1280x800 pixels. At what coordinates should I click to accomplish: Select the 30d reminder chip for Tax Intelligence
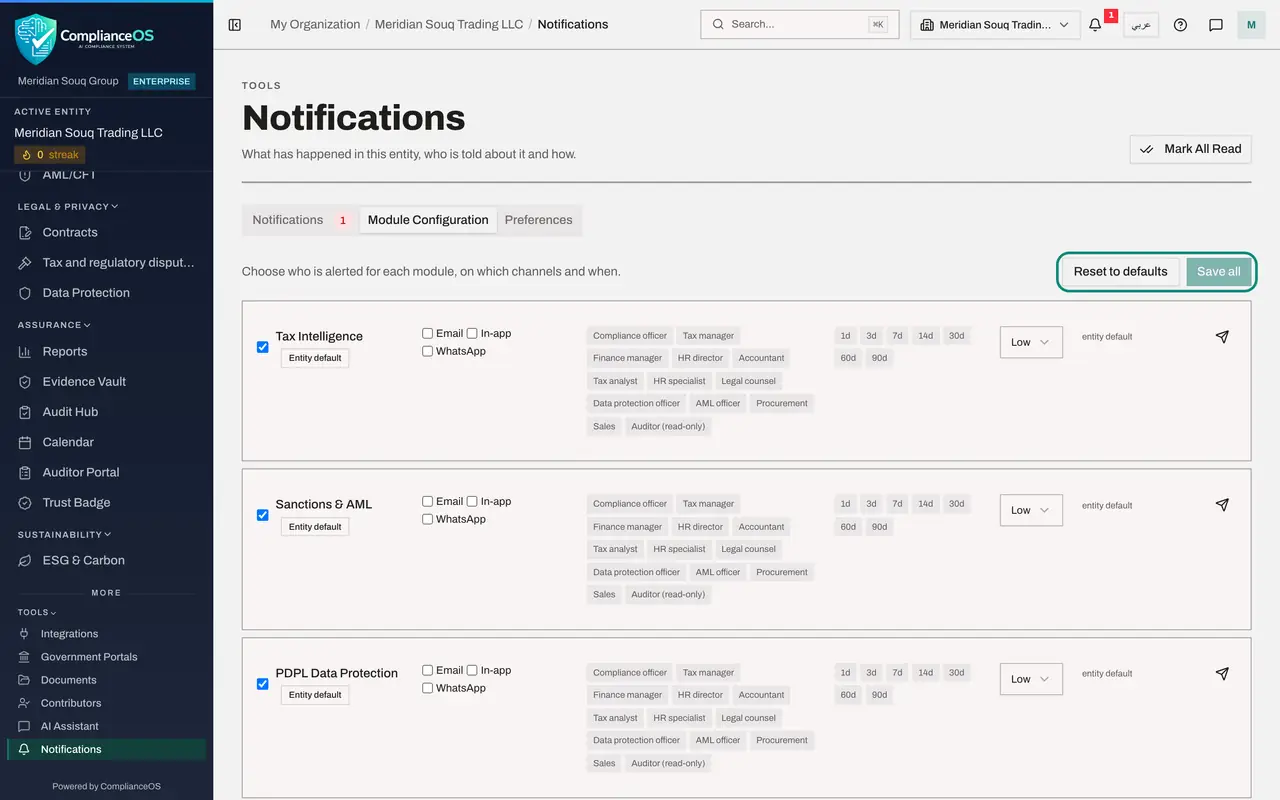point(957,336)
